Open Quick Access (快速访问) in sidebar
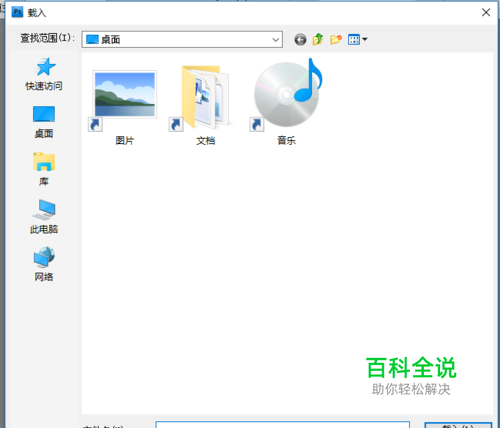 pos(44,74)
